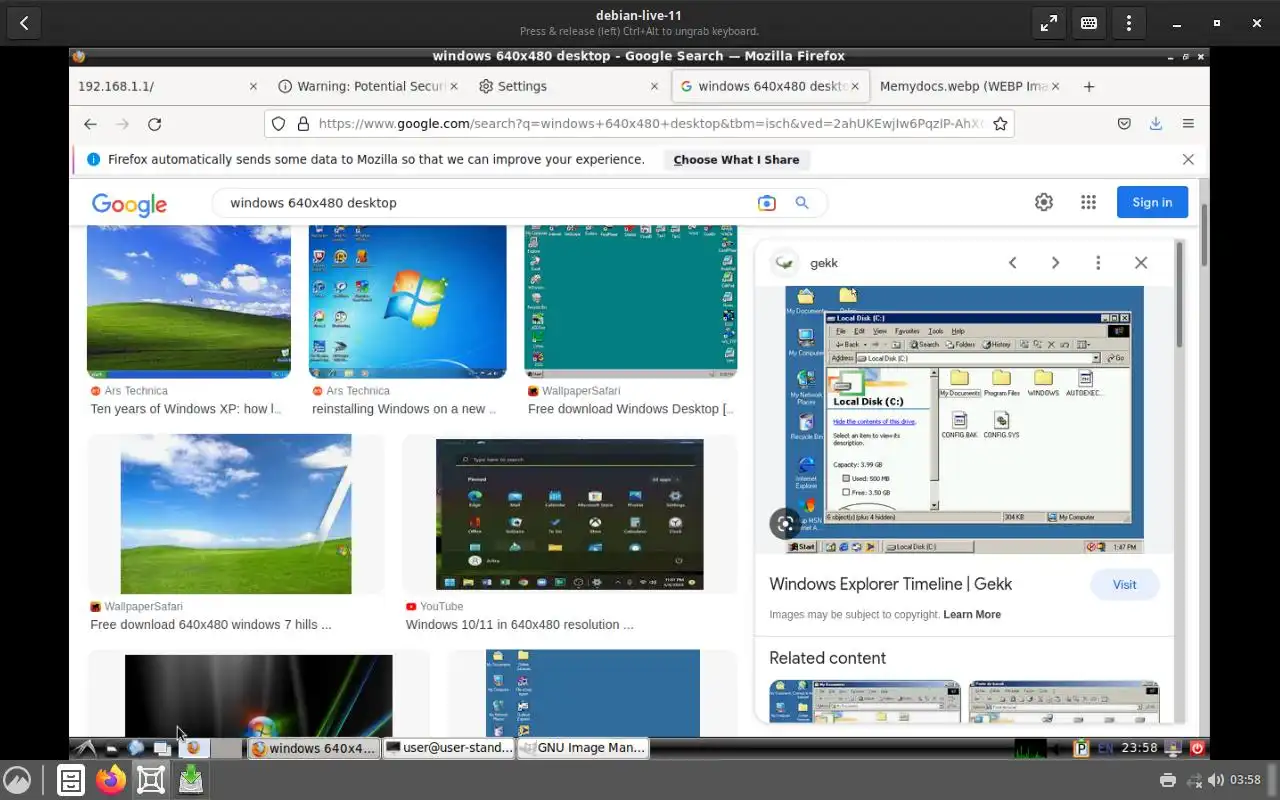Click 'reinstalling Windows on a new' caption
The image size is (1280, 800).
coord(404,409)
